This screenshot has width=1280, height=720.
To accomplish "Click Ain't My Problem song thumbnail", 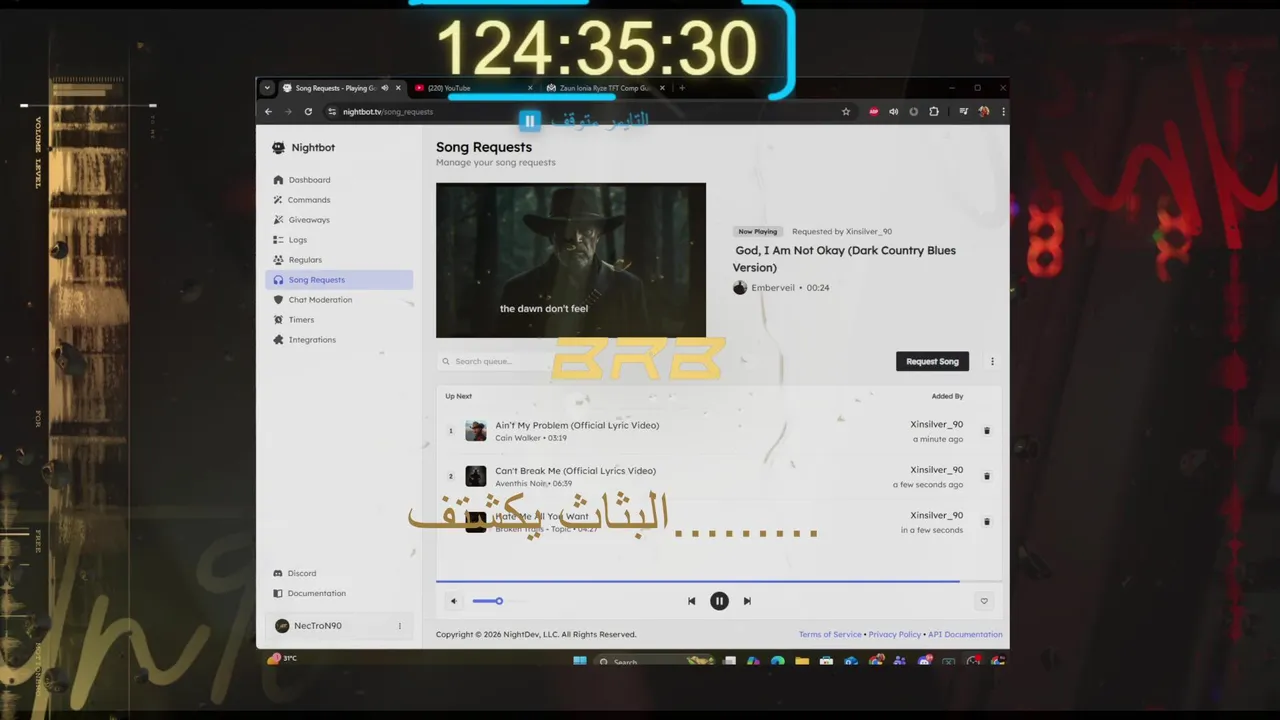I will 476,431.
